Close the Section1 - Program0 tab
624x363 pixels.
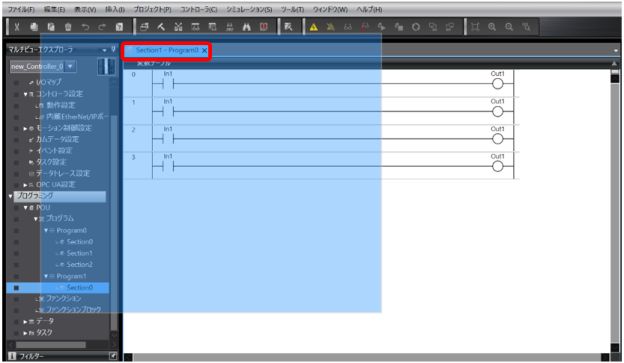[205, 51]
